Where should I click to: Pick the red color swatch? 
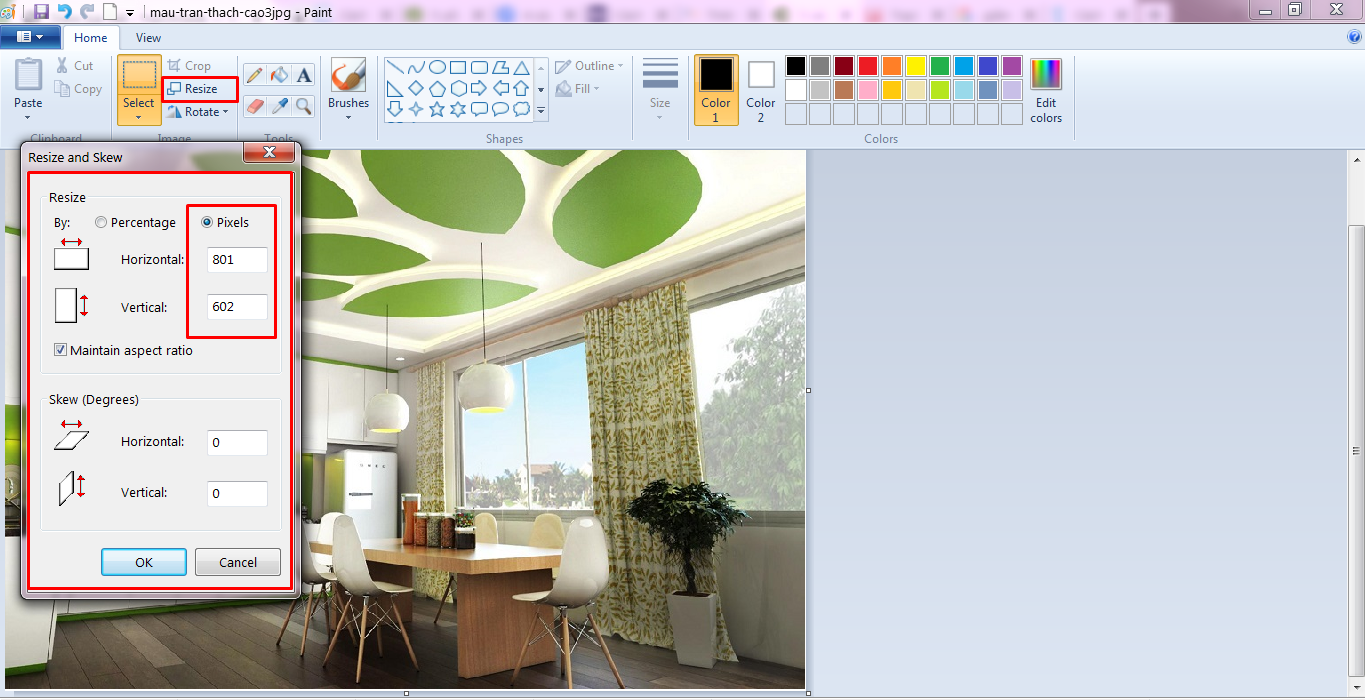(867, 66)
